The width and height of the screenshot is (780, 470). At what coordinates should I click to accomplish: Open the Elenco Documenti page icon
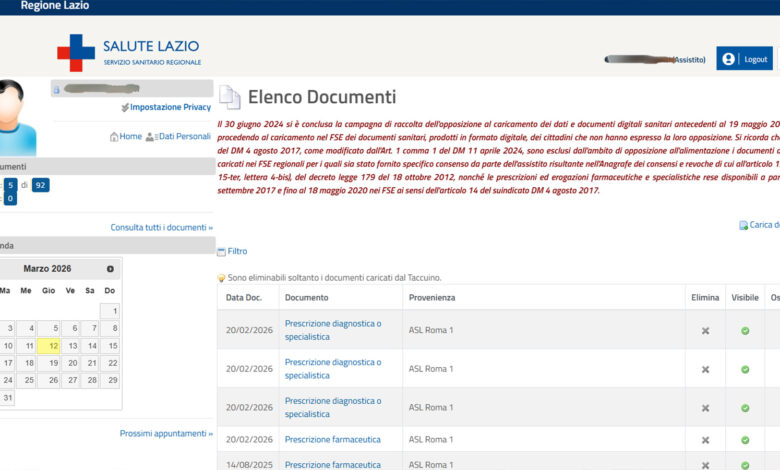230,97
